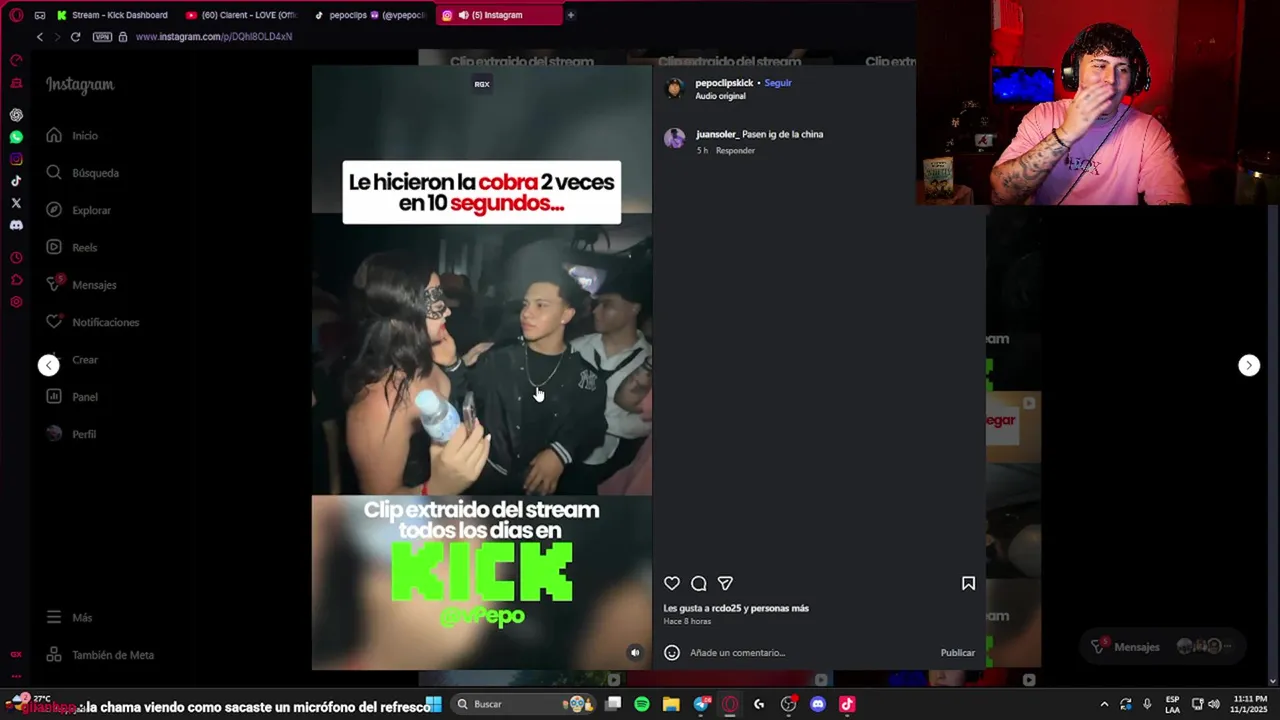Viewport: 1280px width, 720px height.
Task: Open pepoclipskick profile name
Action: tap(724, 83)
